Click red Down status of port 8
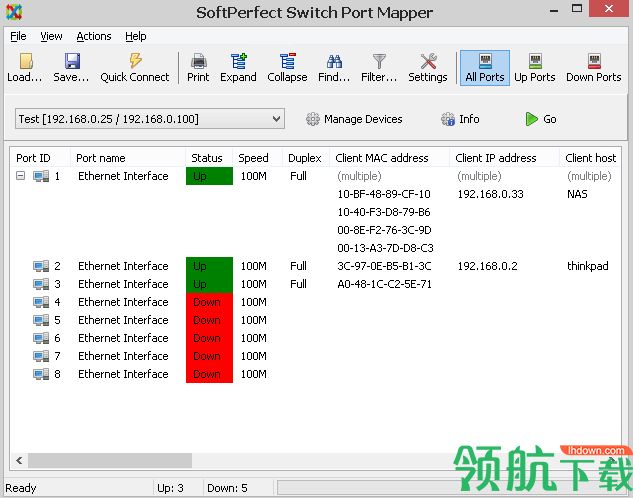Screen dimensions: 633x498 209,374
